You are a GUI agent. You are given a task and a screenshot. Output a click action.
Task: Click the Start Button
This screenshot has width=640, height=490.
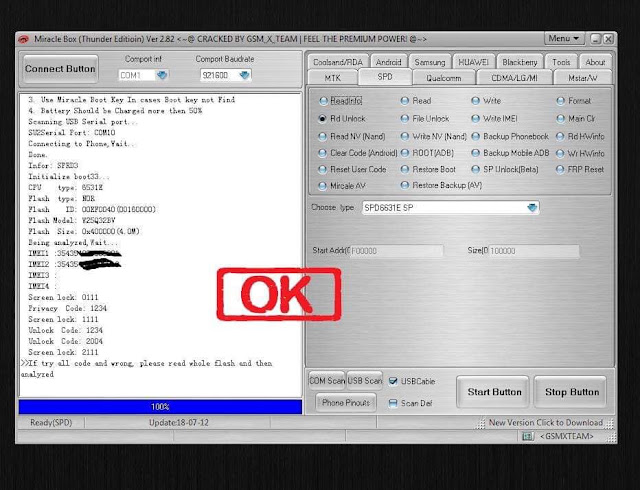(x=494, y=392)
